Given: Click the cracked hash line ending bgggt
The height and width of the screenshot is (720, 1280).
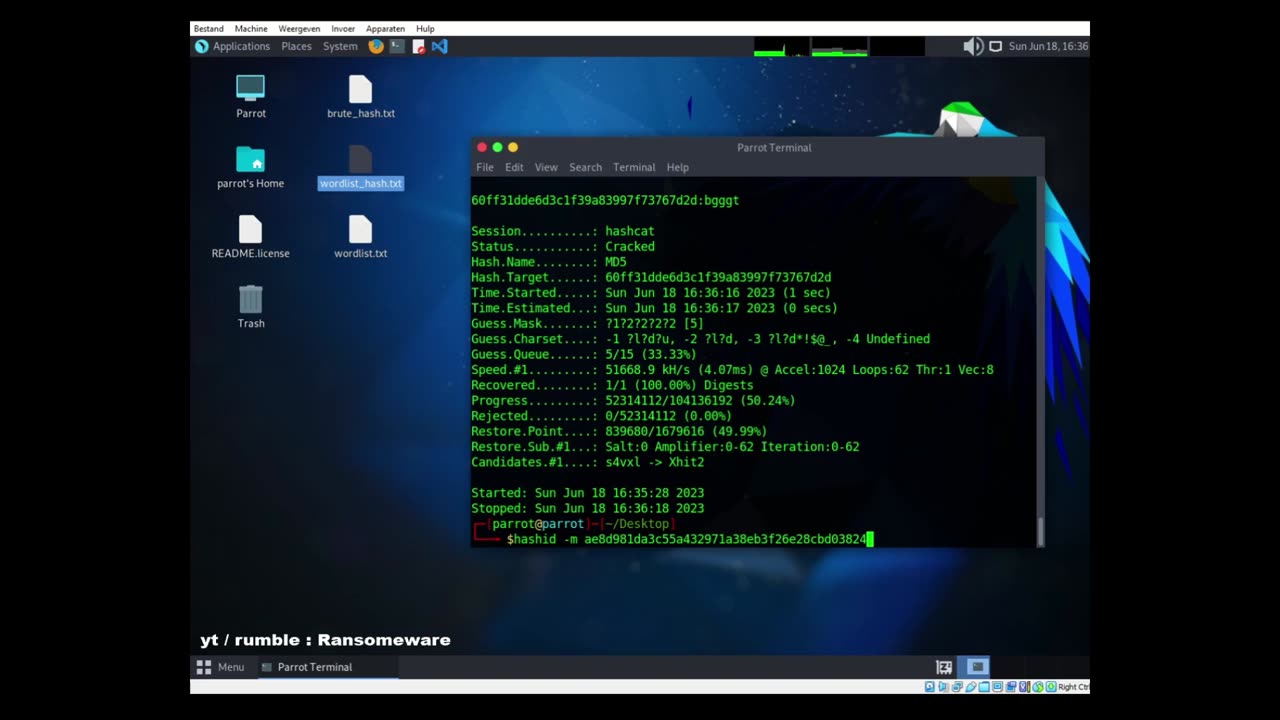Looking at the screenshot, I should coord(605,200).
